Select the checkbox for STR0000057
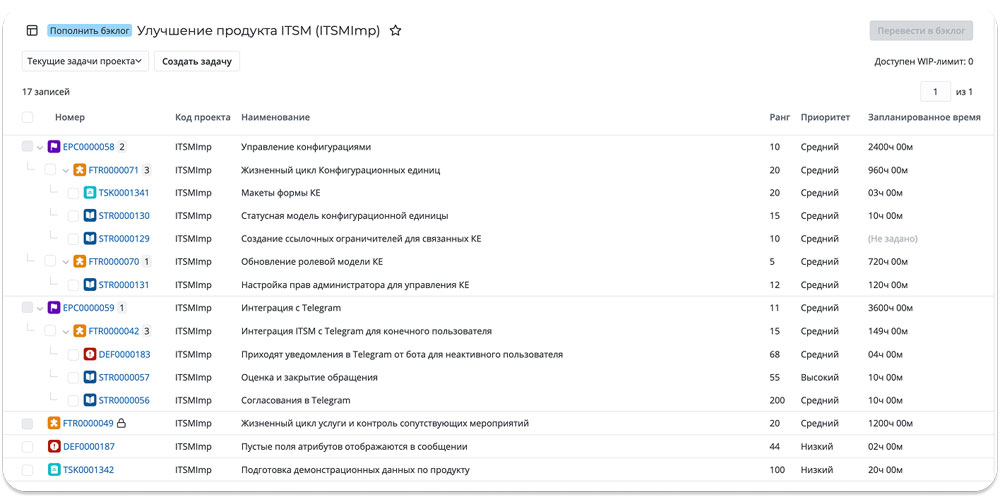The width and height of the screenshot is (1000, 497). (x=73, y=377)
